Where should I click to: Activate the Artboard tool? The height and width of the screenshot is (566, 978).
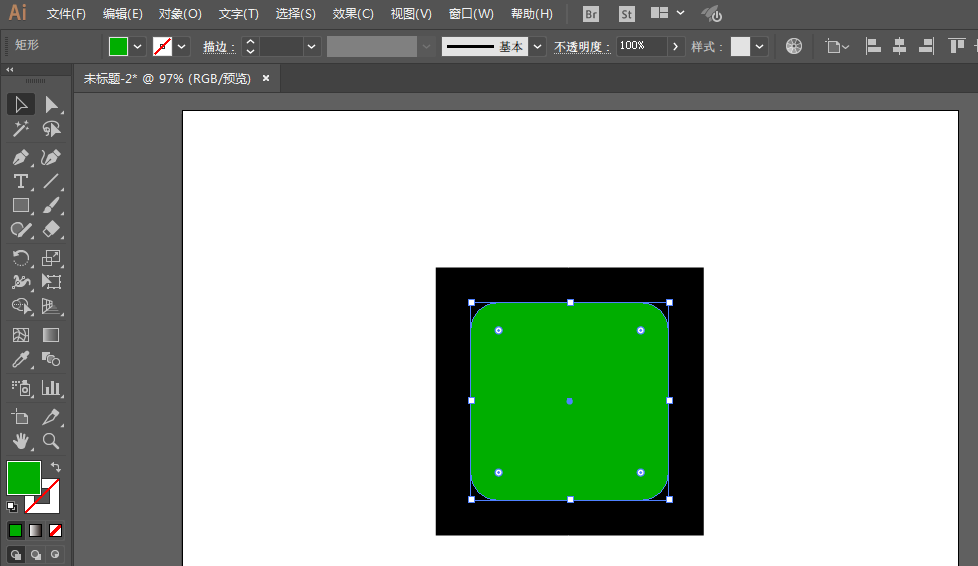click(x=21, y=417)
